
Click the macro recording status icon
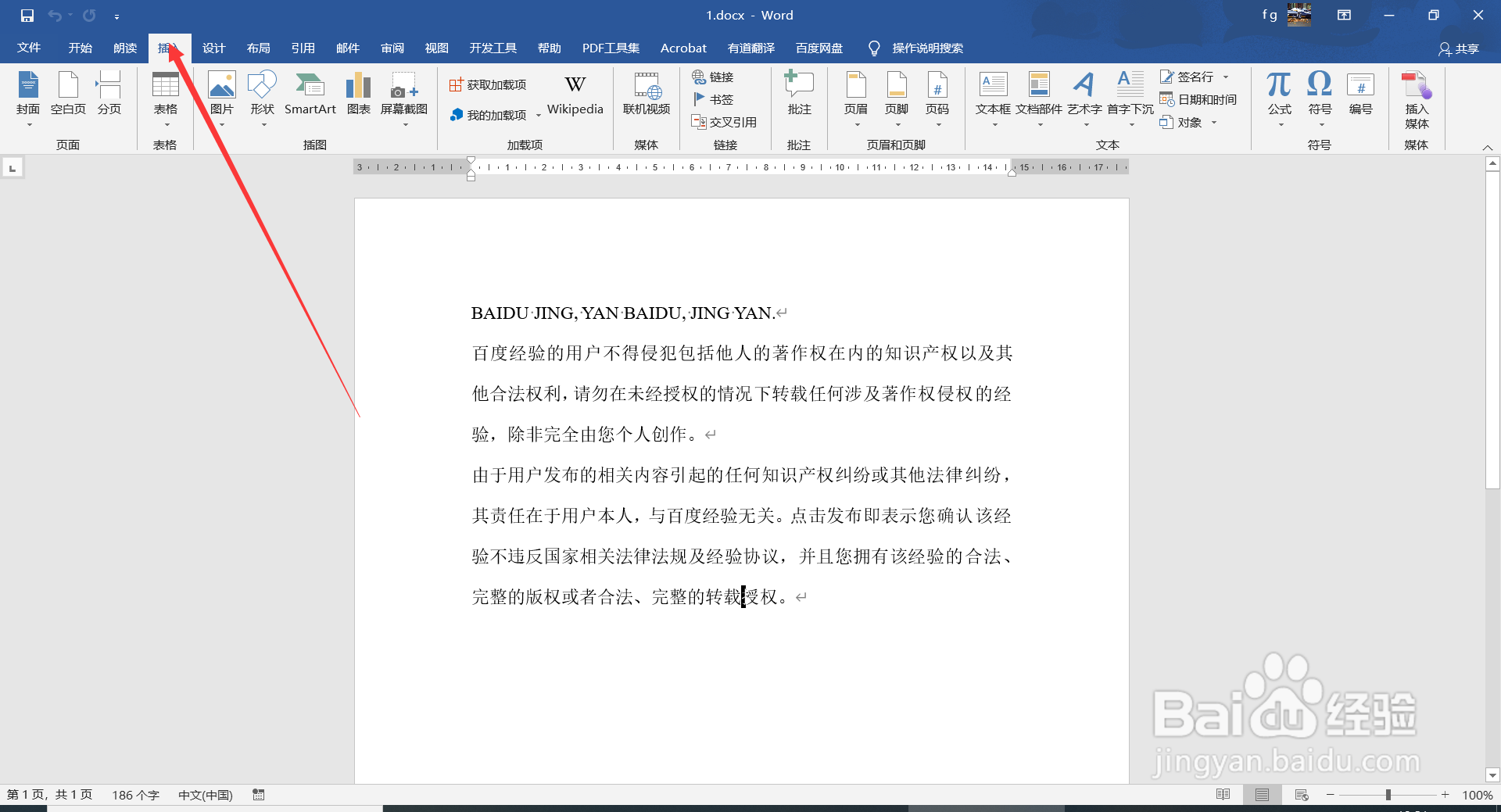click(x=259, y=795)
